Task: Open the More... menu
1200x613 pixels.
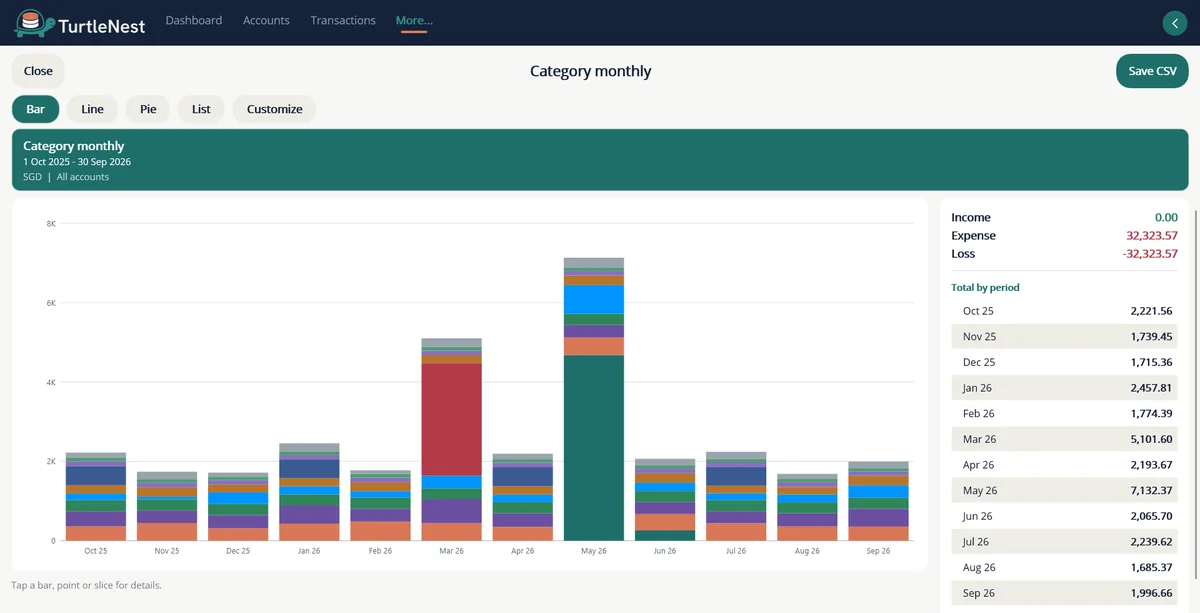Action: pos(414,20)
